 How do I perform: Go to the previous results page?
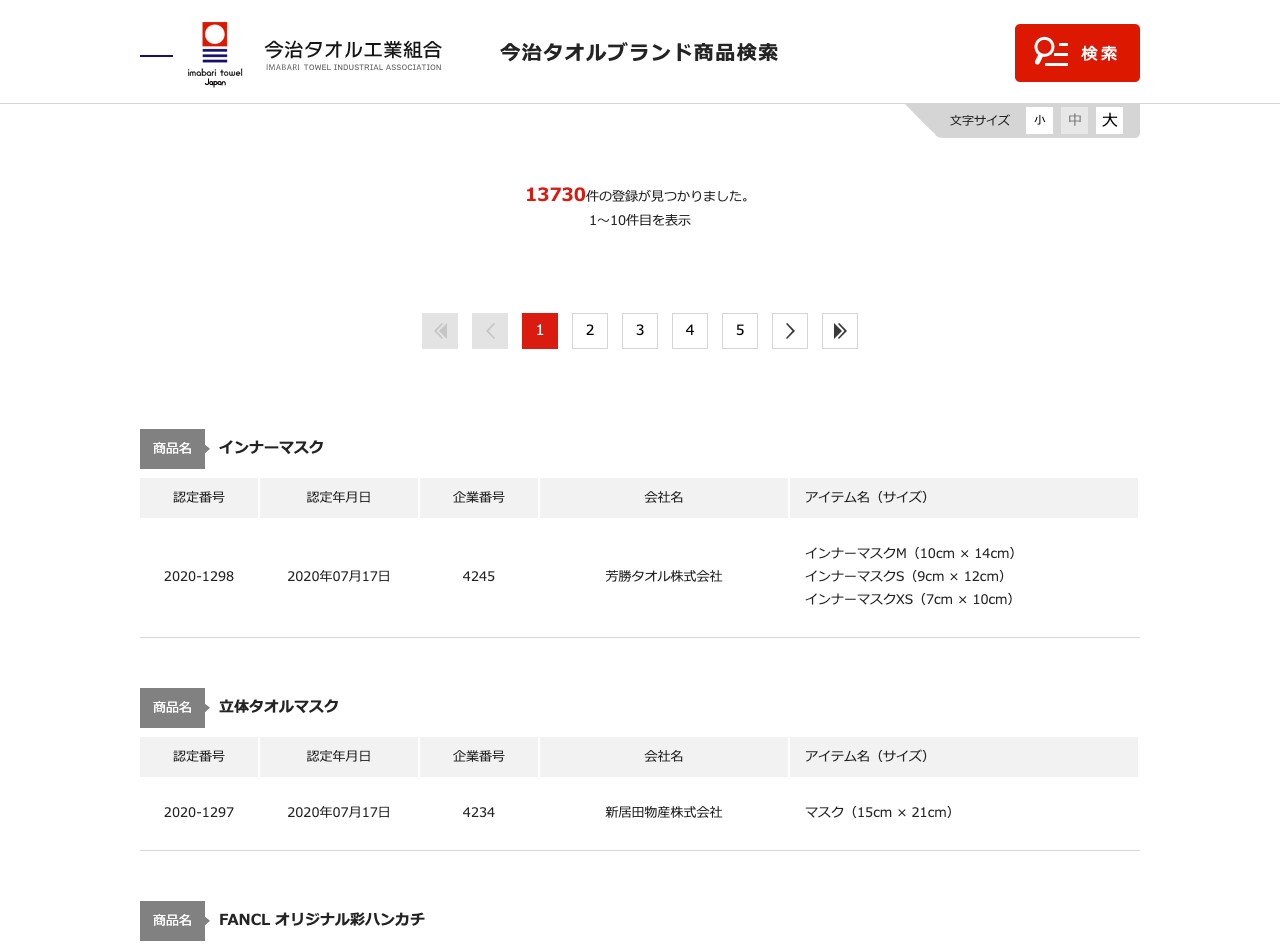click(490, 330)
